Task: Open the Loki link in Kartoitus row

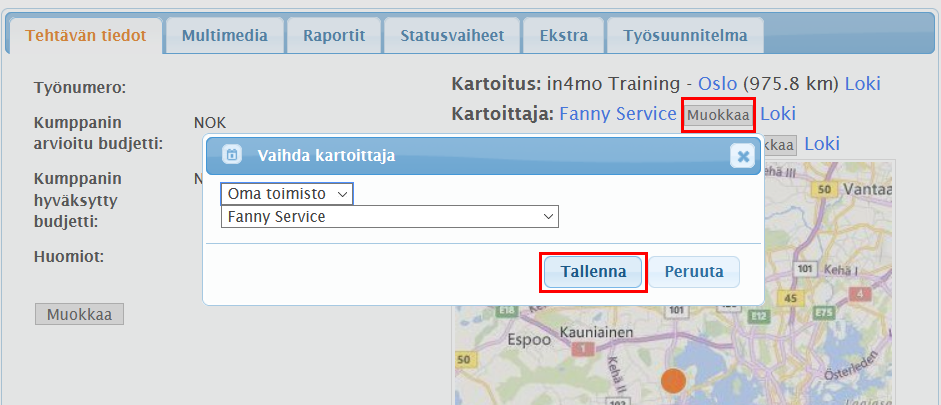Action: [862, 84]
